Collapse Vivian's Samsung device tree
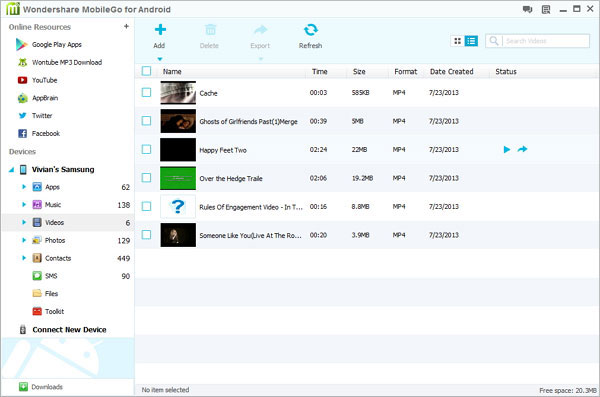This screenshot has width=600, height=397. (x=11, y=170)
